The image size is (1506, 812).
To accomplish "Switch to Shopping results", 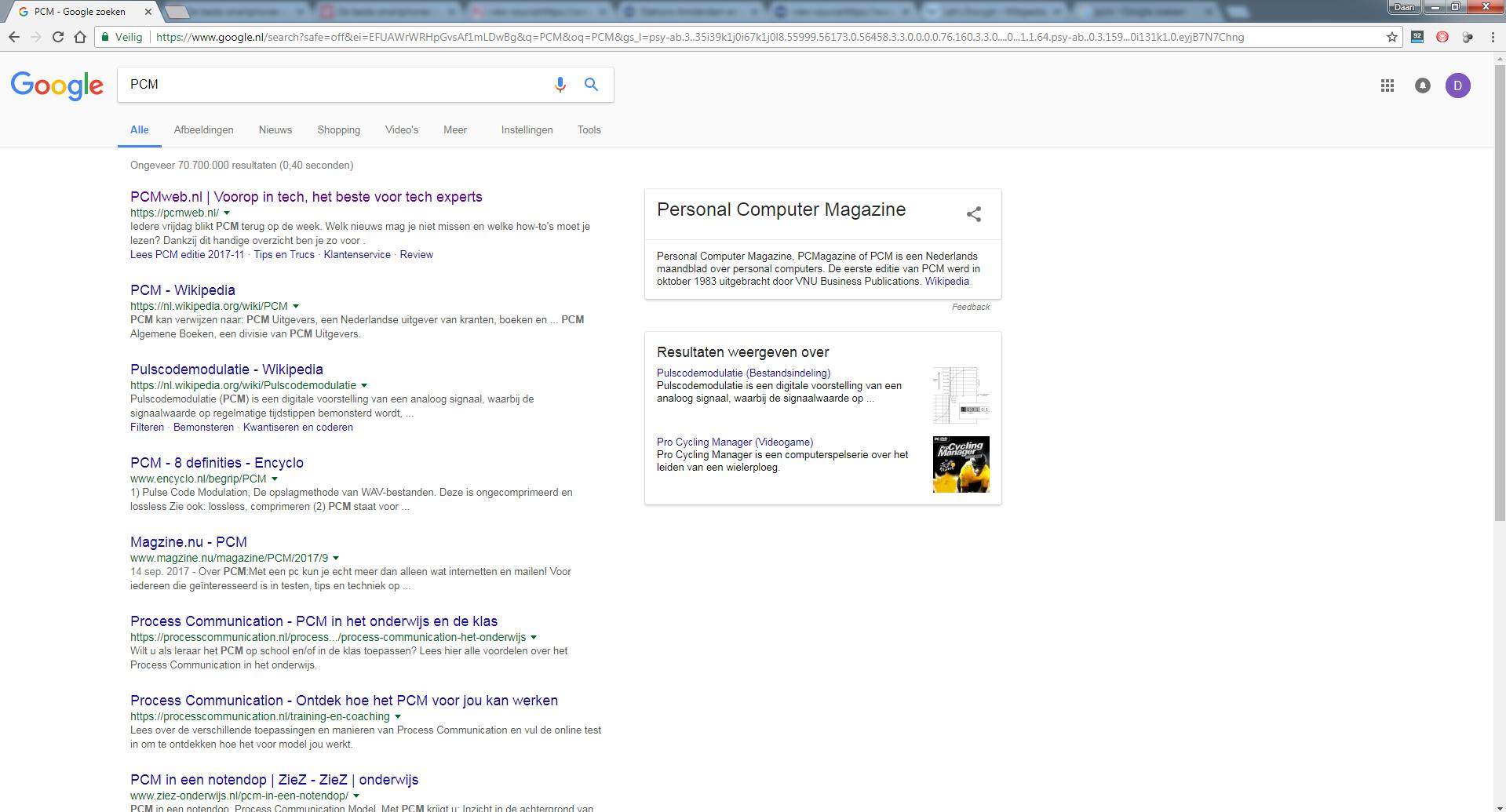I will point(339,130).
